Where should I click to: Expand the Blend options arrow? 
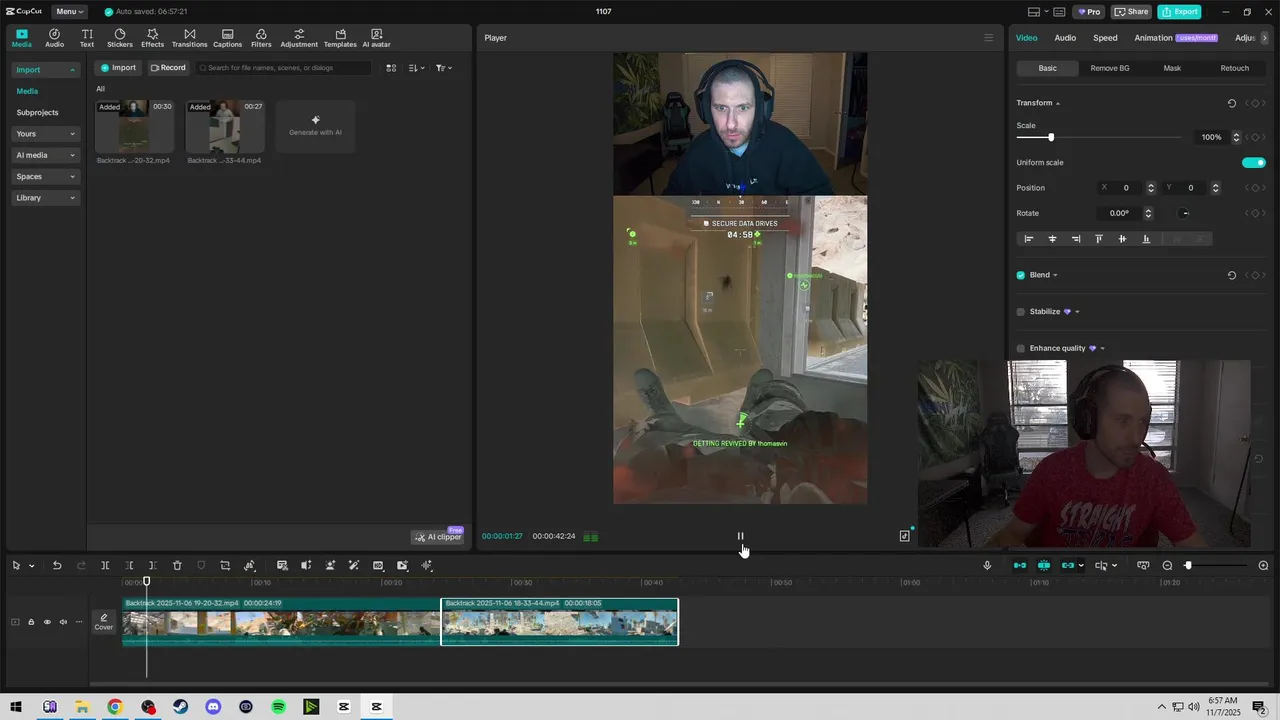(1055, 275)
